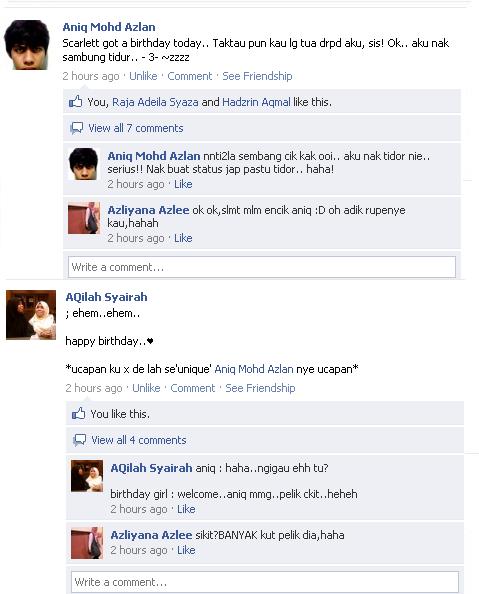The image size is (479, 594).
Task: Expand View all 7 comments
Action: coord(136,128)
